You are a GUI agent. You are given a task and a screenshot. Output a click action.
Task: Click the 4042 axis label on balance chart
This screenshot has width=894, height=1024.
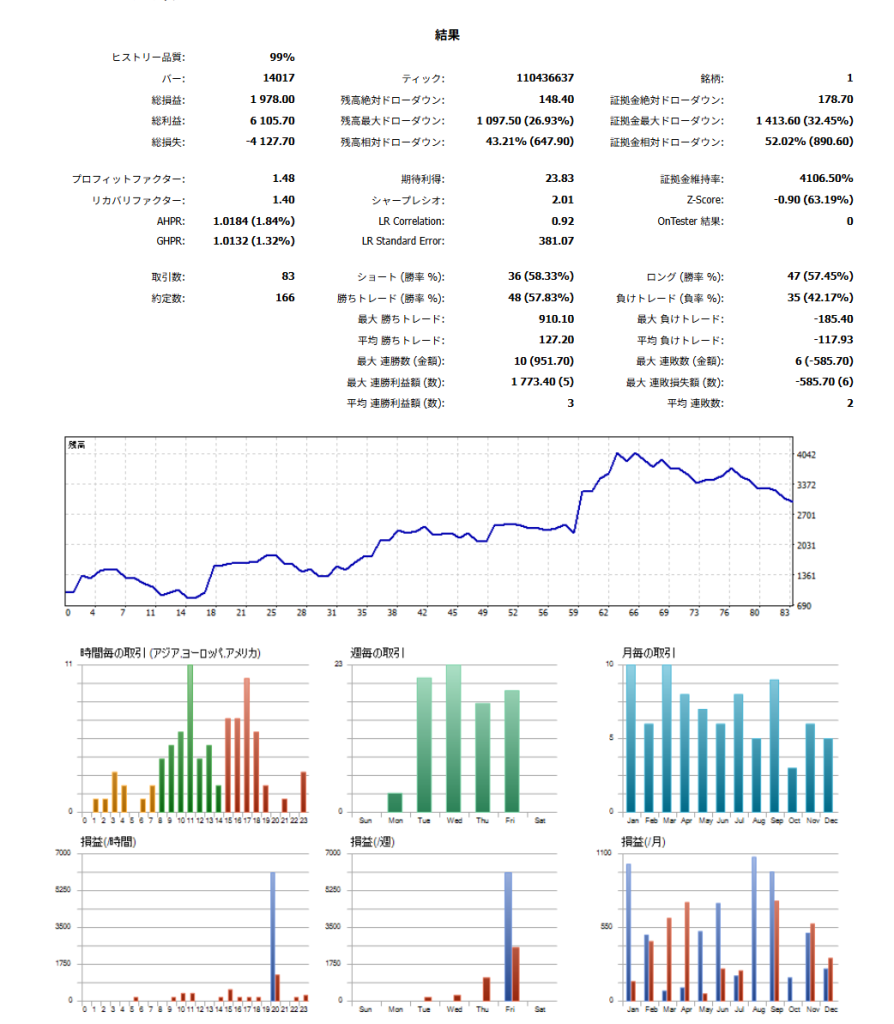807,455
